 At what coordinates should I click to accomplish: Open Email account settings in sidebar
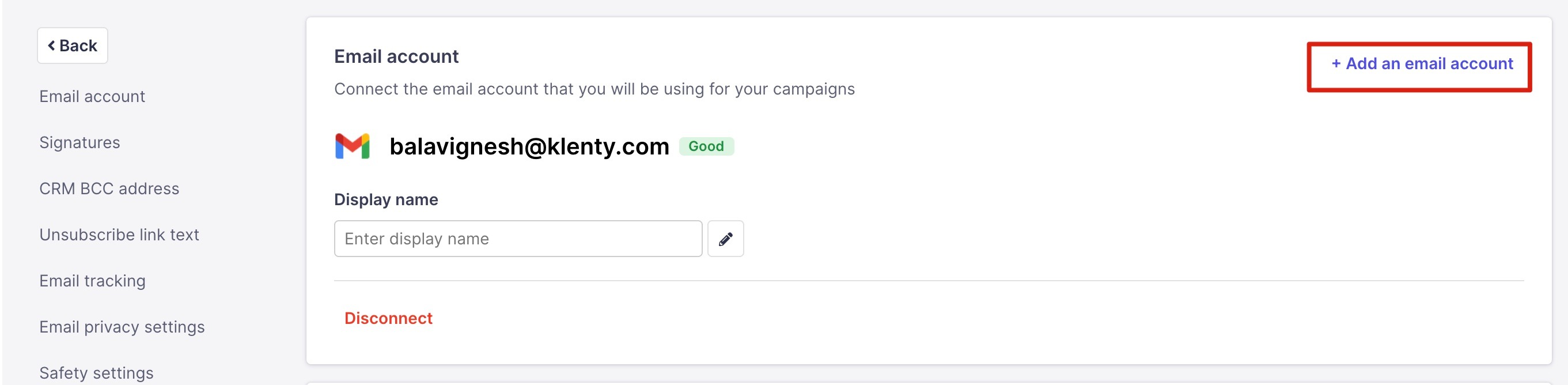tap(92, 96)
